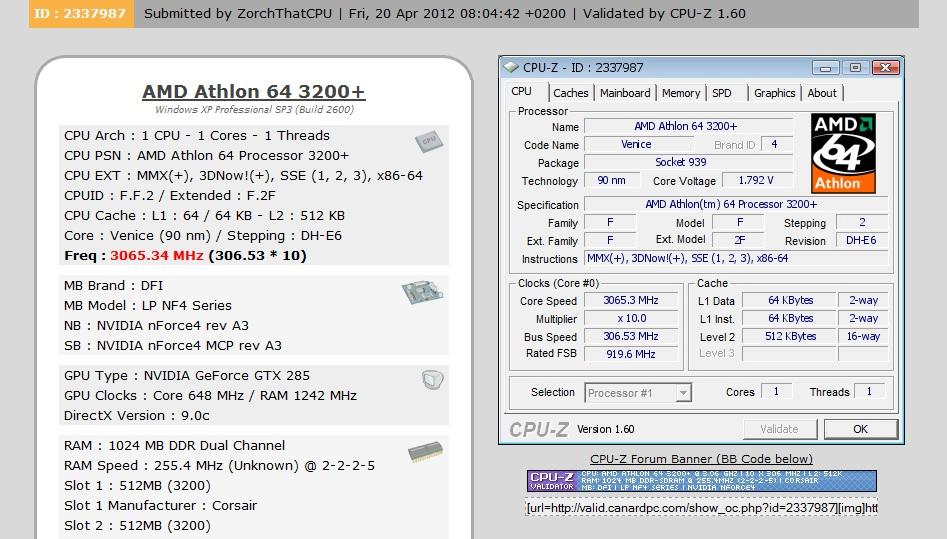This screenshot has height=539, width=947.
Task: Click the Specification field text
Action: pos(736,204)
